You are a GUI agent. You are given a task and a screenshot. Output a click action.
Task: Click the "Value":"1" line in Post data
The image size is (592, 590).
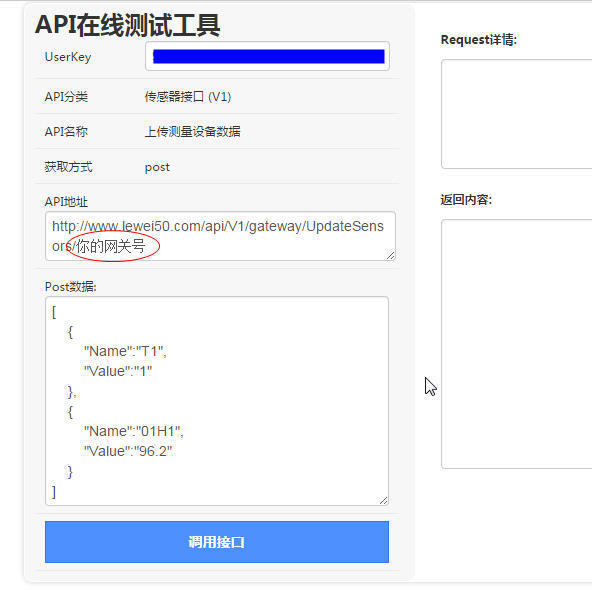(x=118, y=371)
